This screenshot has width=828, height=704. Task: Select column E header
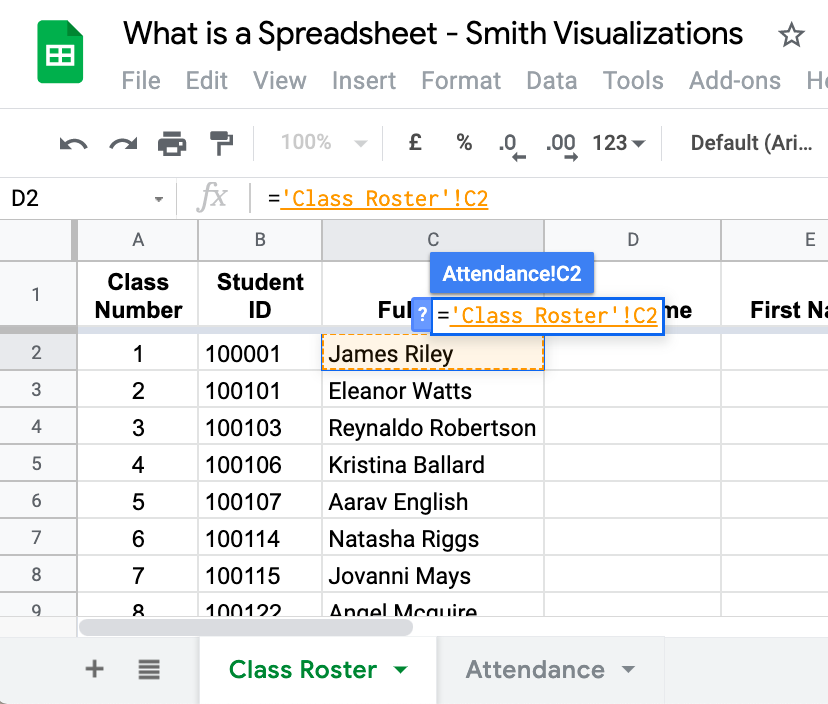click(775, 240)
